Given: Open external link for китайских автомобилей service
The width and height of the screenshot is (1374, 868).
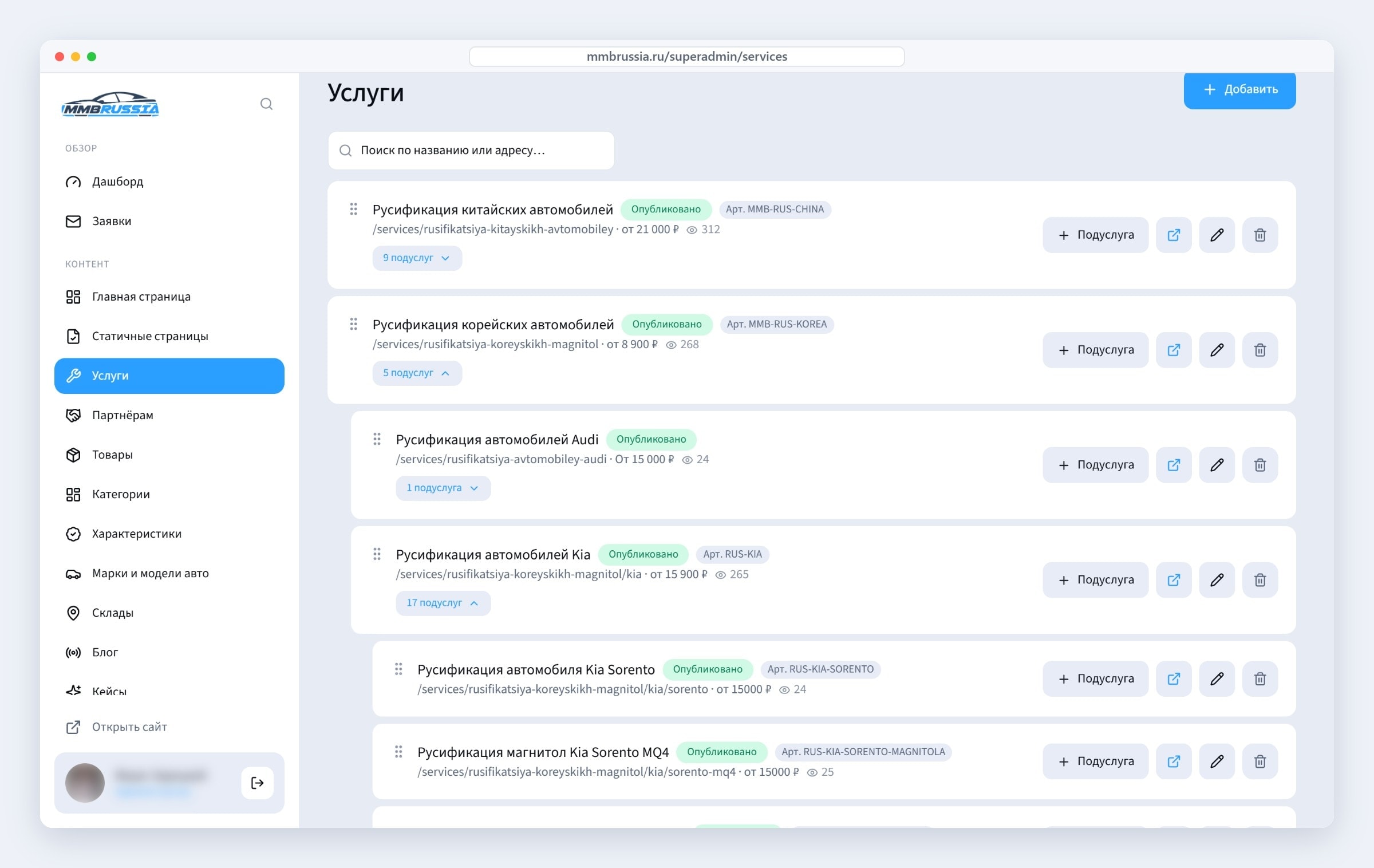Looking at the screenshot, I should pyautogui.click(x=1174, y=235).
